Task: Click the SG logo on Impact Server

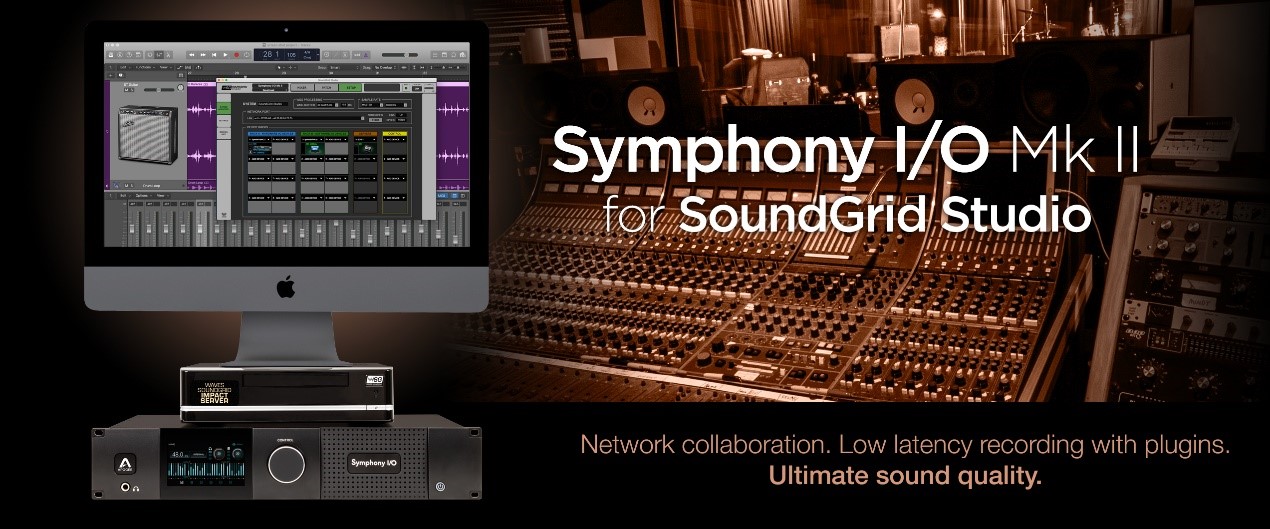Action: (378, 380)
